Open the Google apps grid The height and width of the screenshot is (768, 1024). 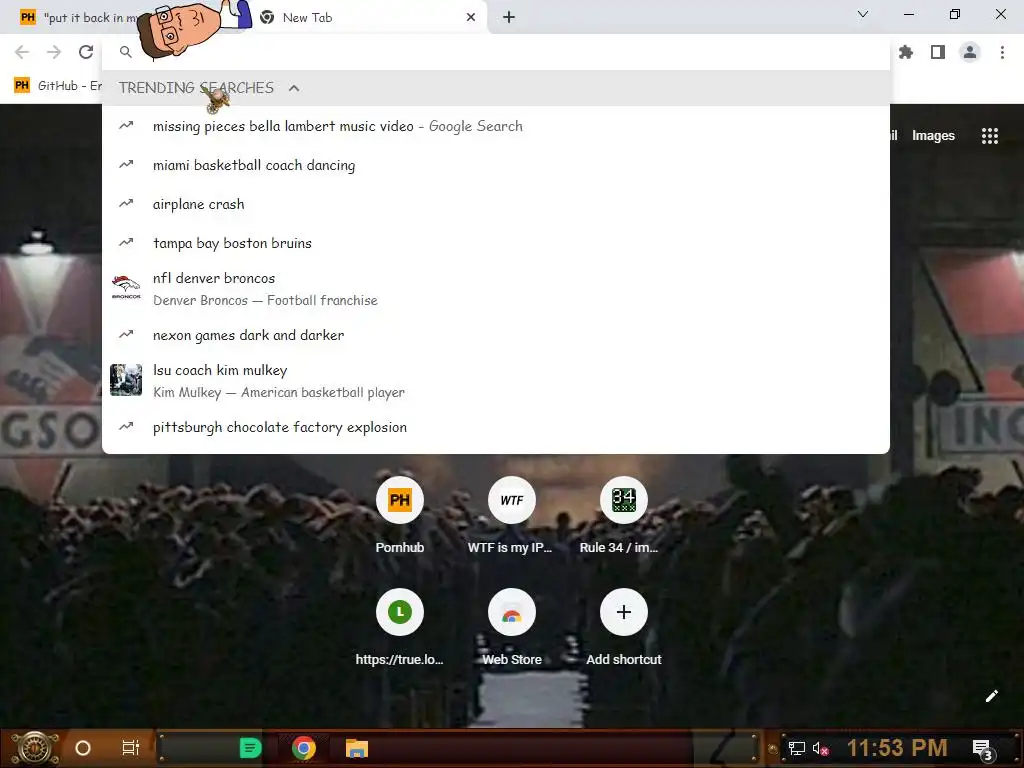pyautogui.click(x=989, y=136)
